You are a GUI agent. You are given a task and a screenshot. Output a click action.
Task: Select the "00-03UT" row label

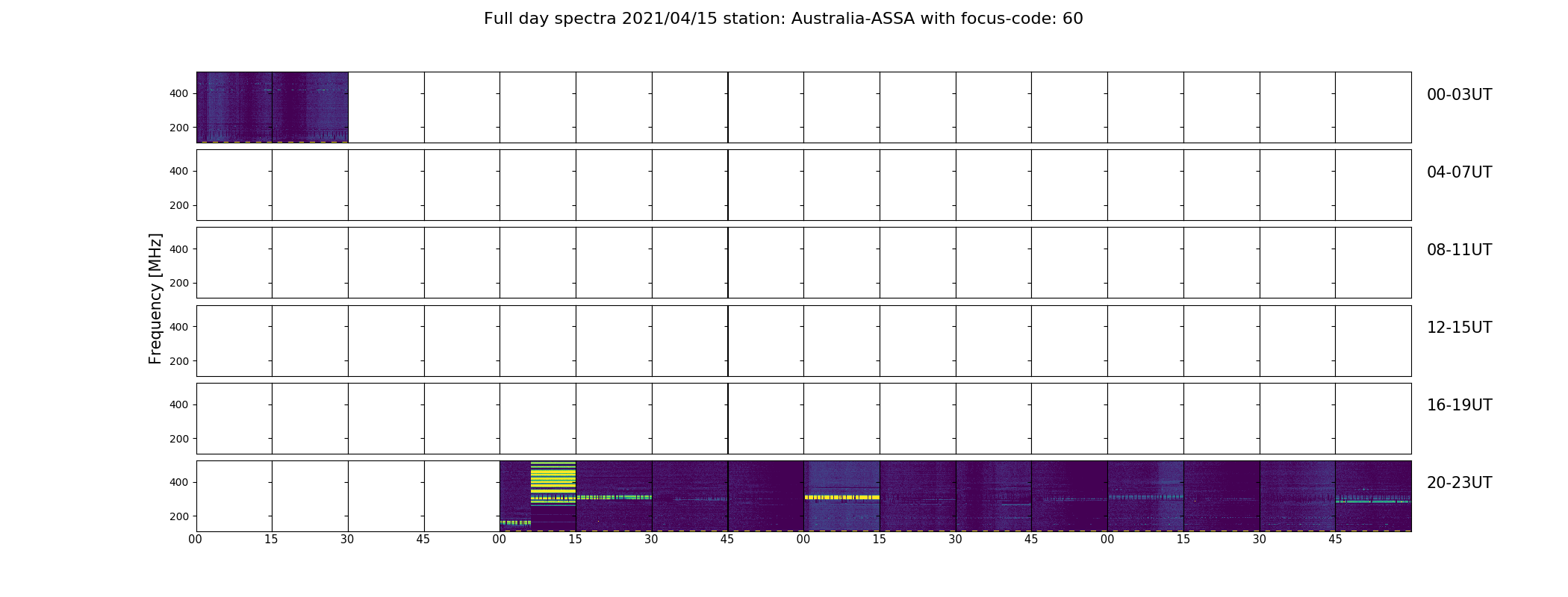coord(1459,95)
